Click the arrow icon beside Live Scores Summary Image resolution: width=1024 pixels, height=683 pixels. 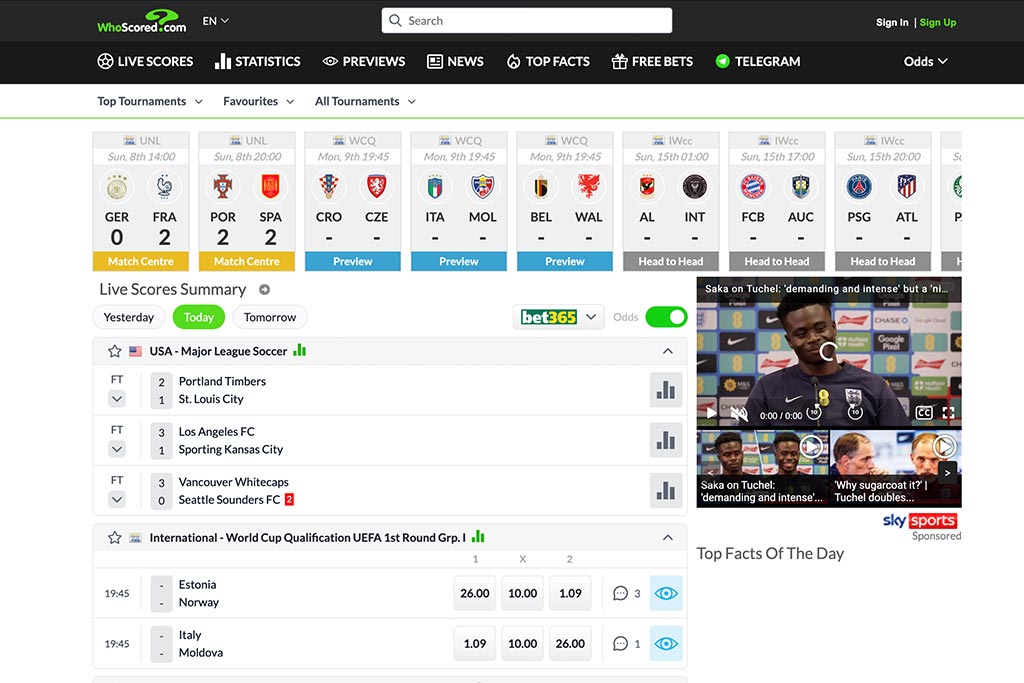pyautogui.click(x=265, y=290)
